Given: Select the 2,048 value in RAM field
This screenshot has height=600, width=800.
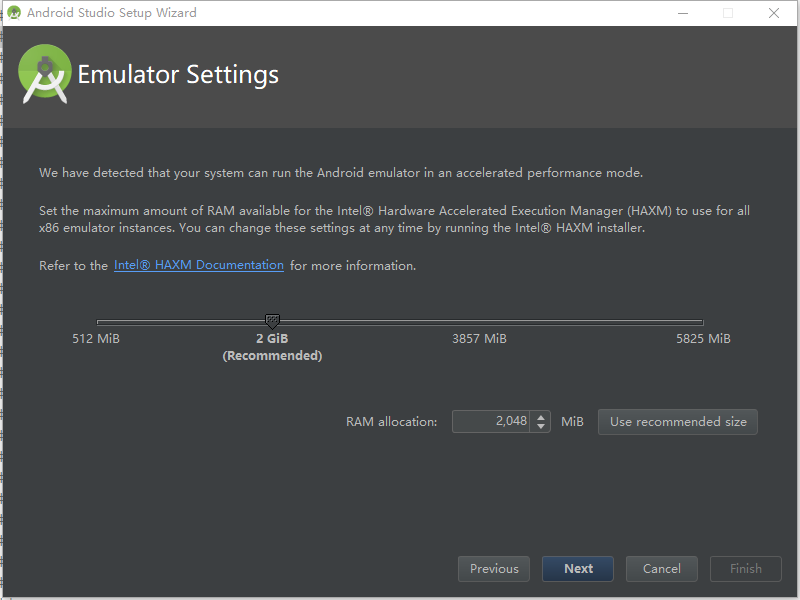Looking at the screenshot, I should click(x=510, y=421).
